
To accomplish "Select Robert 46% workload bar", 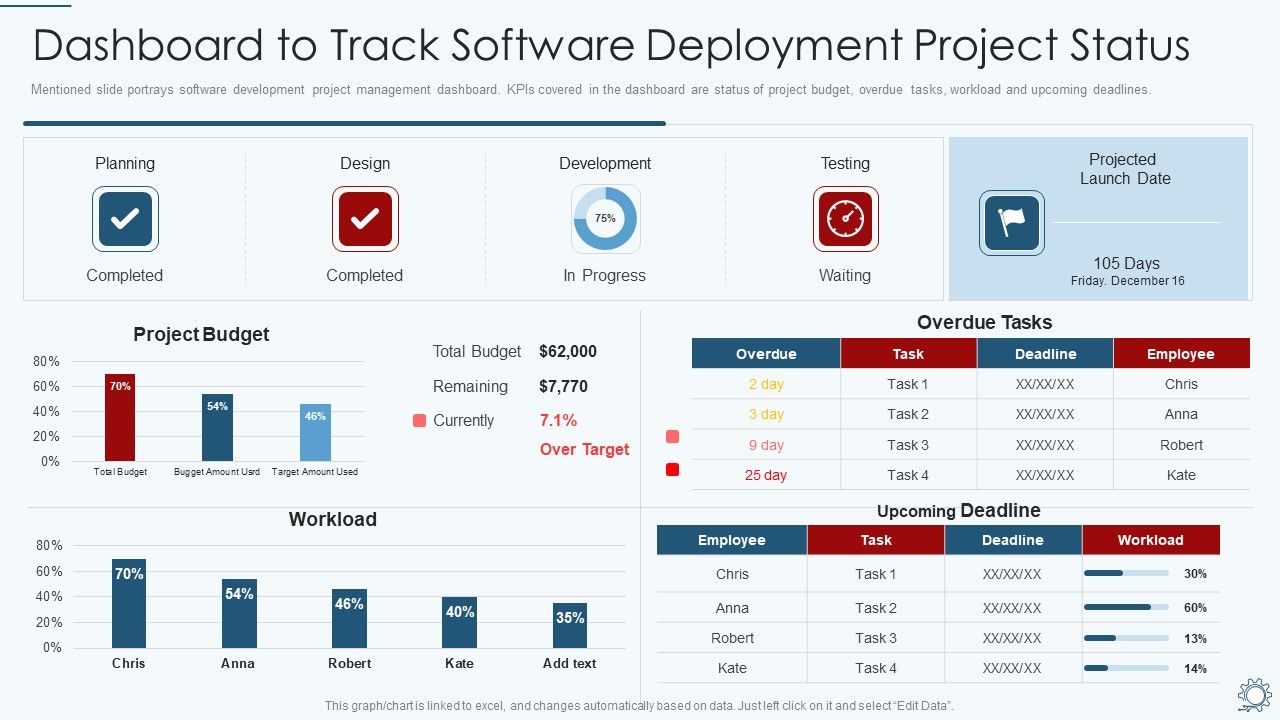I will click(x=349, y=619).
